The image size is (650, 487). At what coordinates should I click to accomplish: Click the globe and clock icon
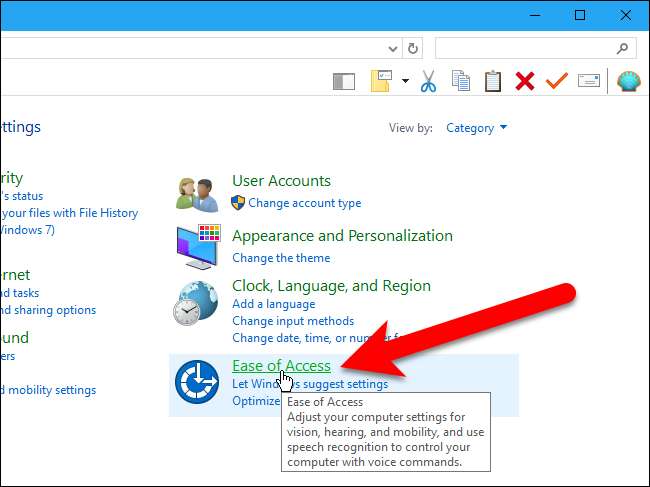click(196, 303)
